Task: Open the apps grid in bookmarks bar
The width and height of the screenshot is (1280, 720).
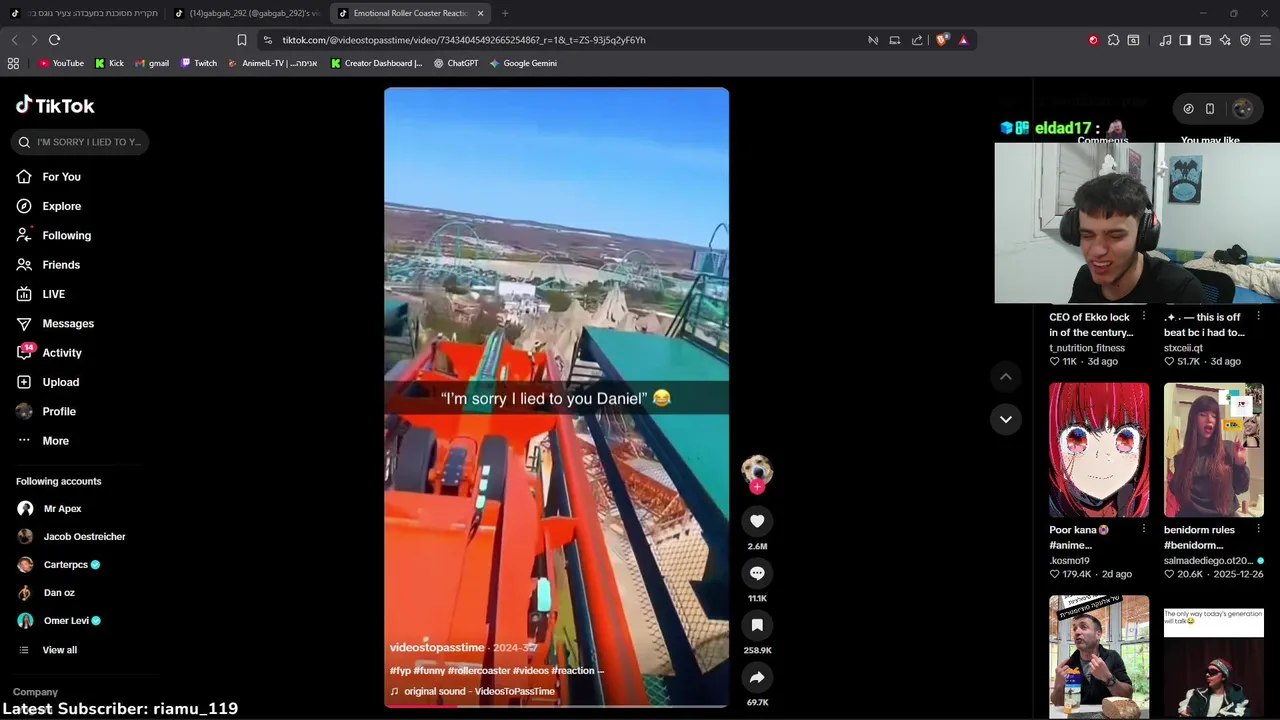Action: pos(13,63)
